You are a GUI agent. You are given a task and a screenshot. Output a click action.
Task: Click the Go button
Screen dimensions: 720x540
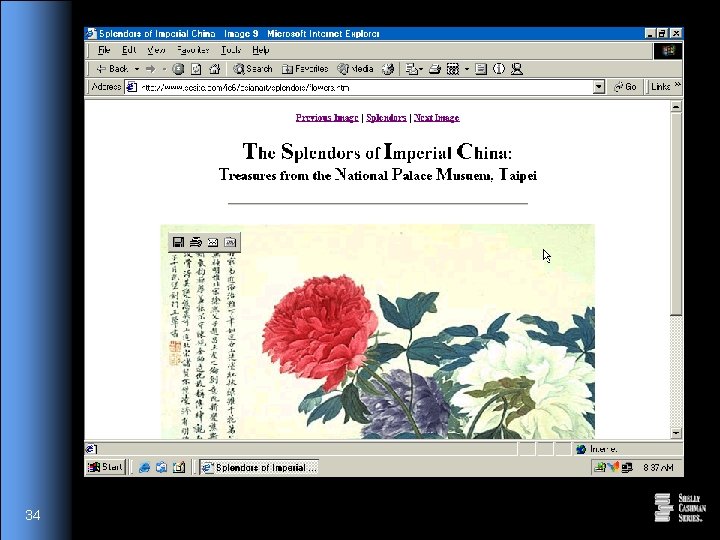point(625,87)
